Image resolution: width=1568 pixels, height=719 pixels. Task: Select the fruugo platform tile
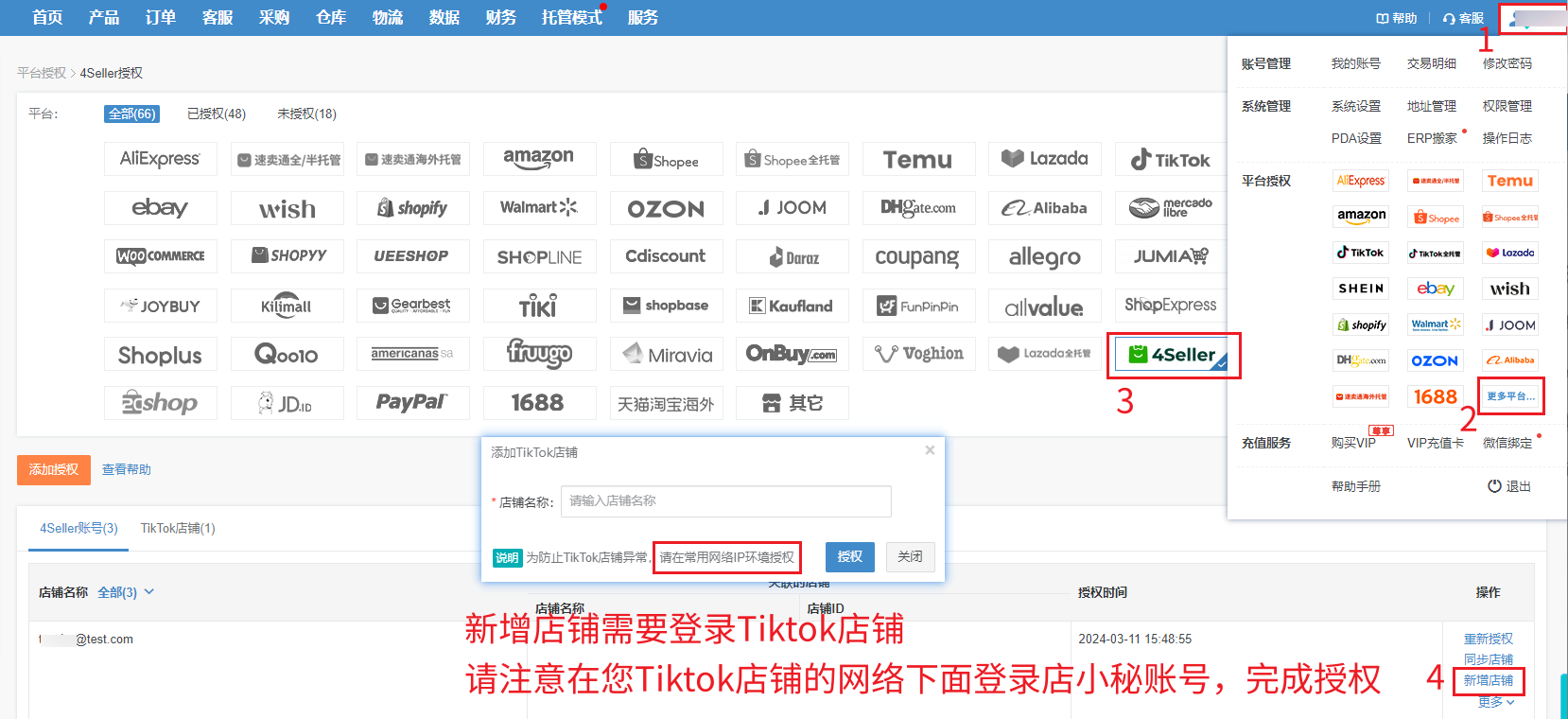tap(539, 354)
